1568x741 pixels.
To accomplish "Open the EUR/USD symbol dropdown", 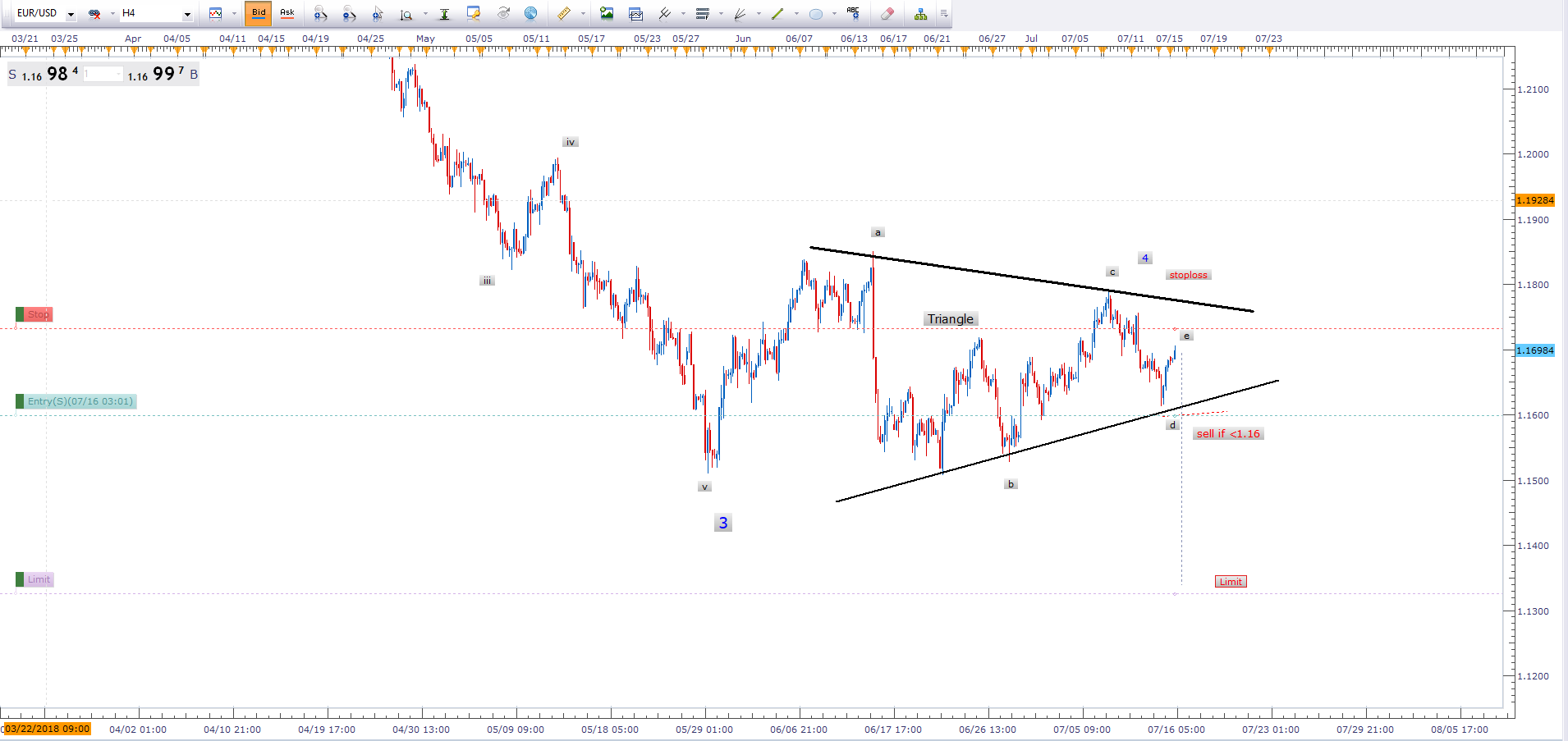I will coord(71,14).
